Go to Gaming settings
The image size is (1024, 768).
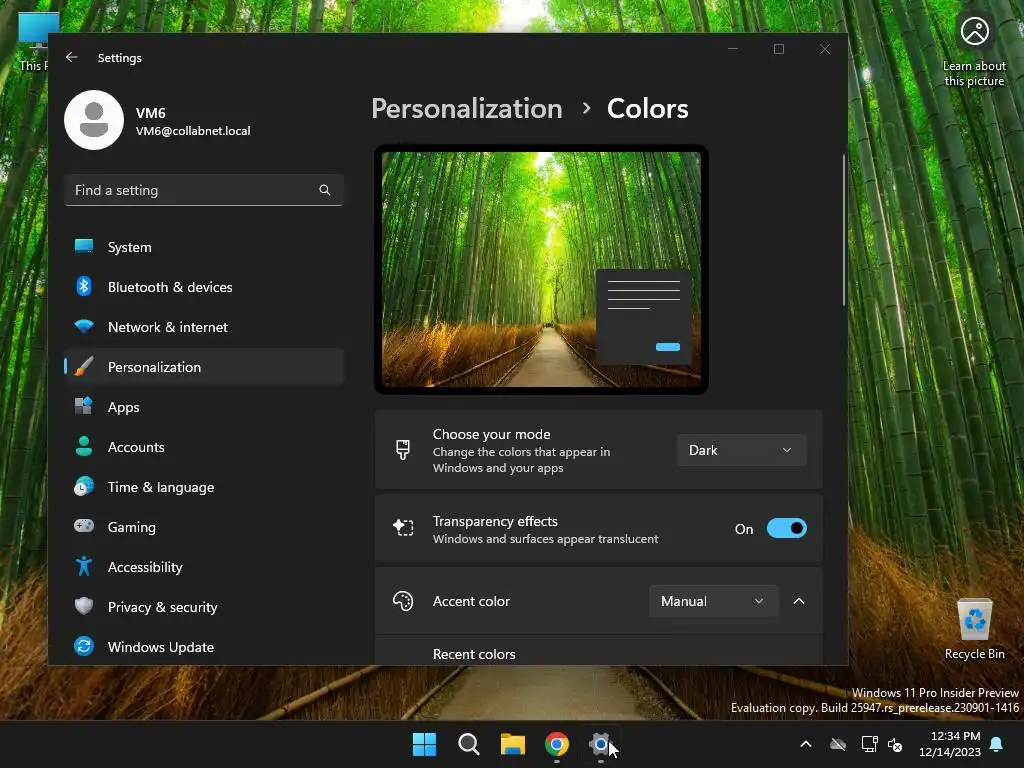pos(204,526)
